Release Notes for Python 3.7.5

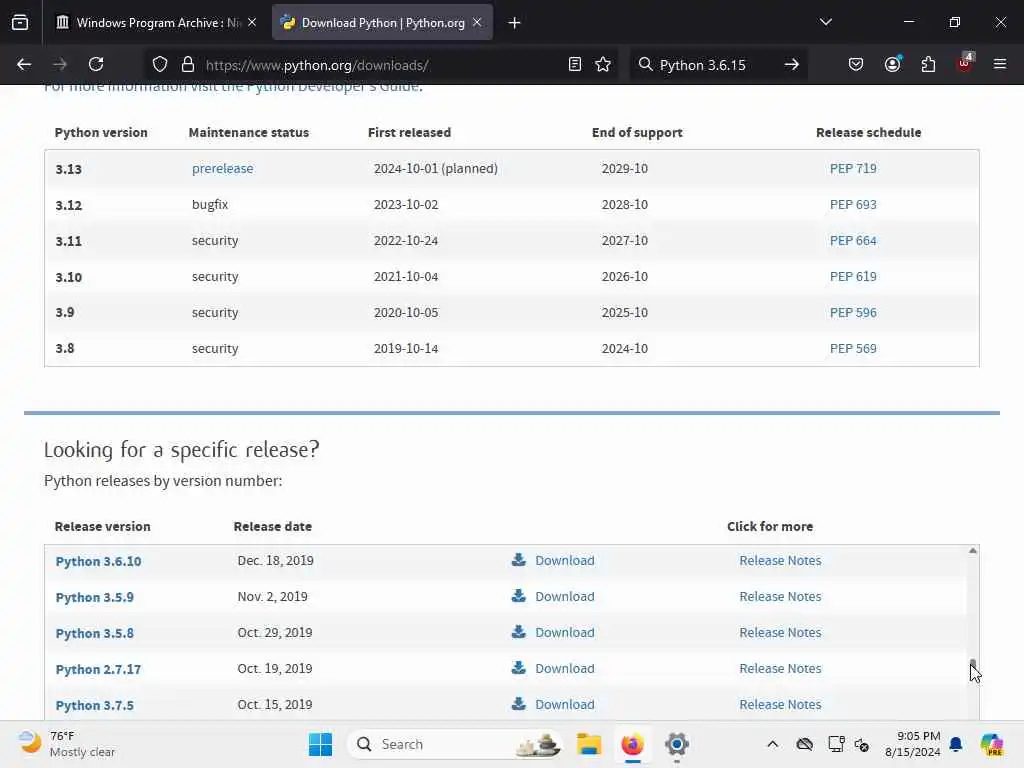point(780,704)
